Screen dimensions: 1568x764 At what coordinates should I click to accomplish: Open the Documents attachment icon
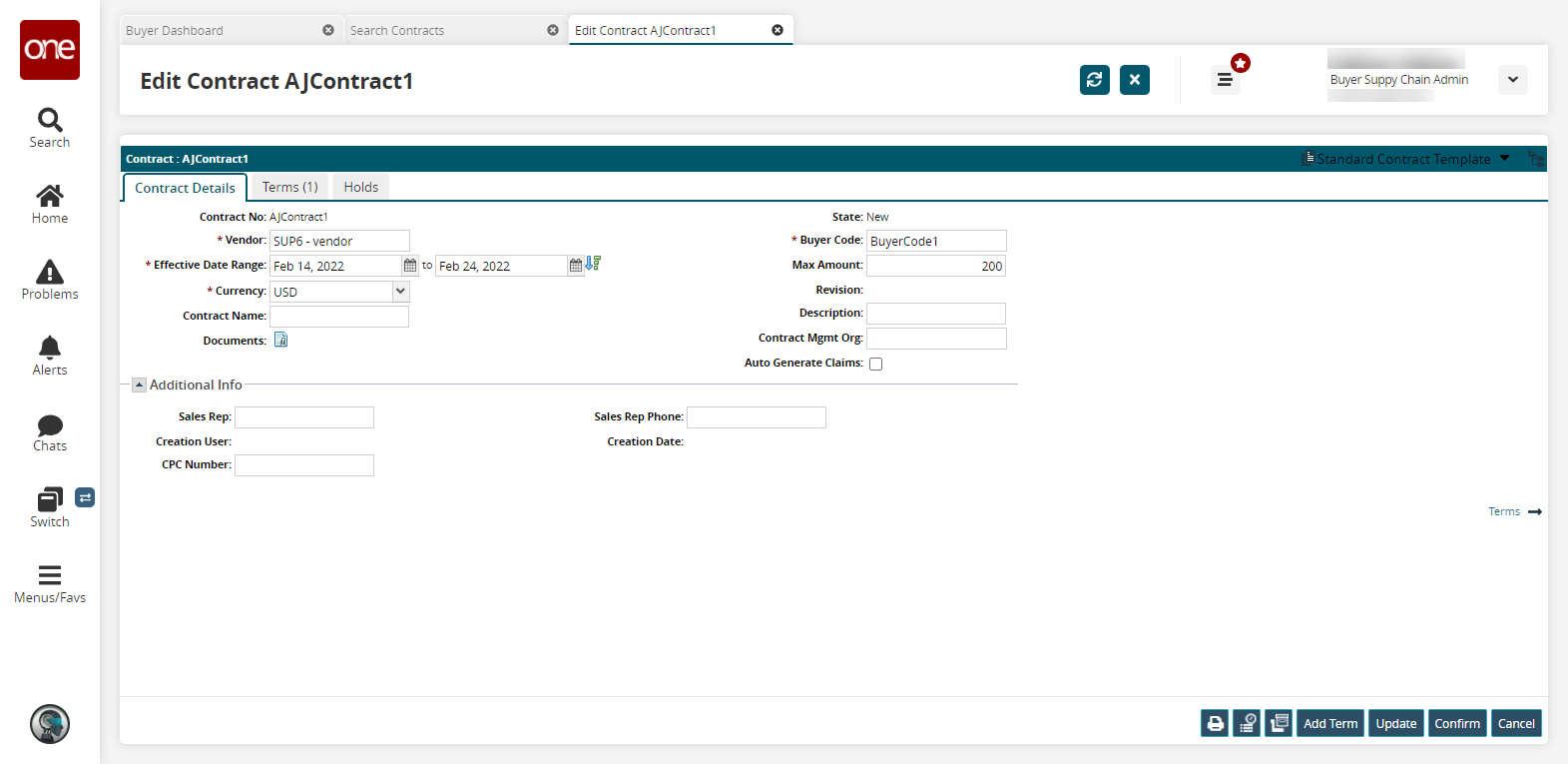(x=281, y=341)
